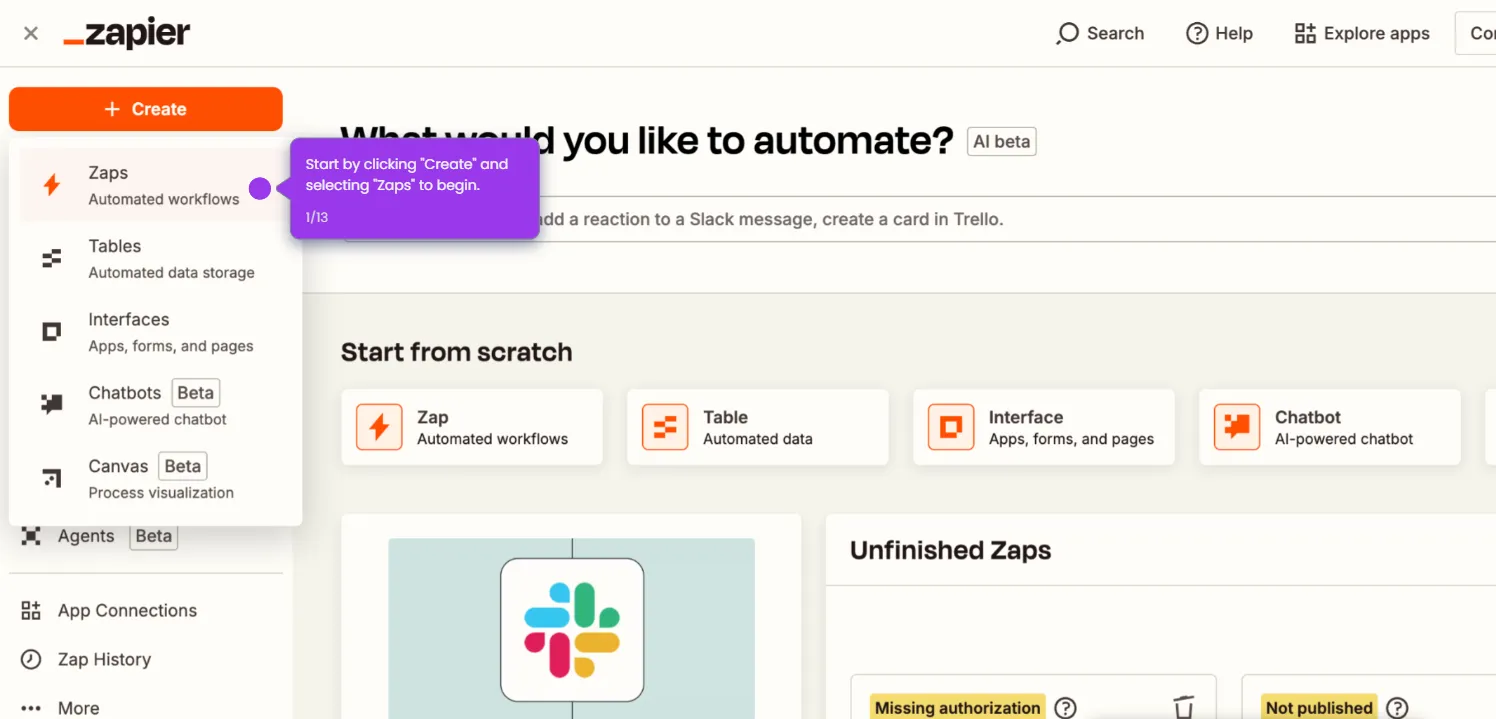The width and height of the screenshot is (1496, 719).
Task: Click the Explore apps grid icon
Action: 1305,34
